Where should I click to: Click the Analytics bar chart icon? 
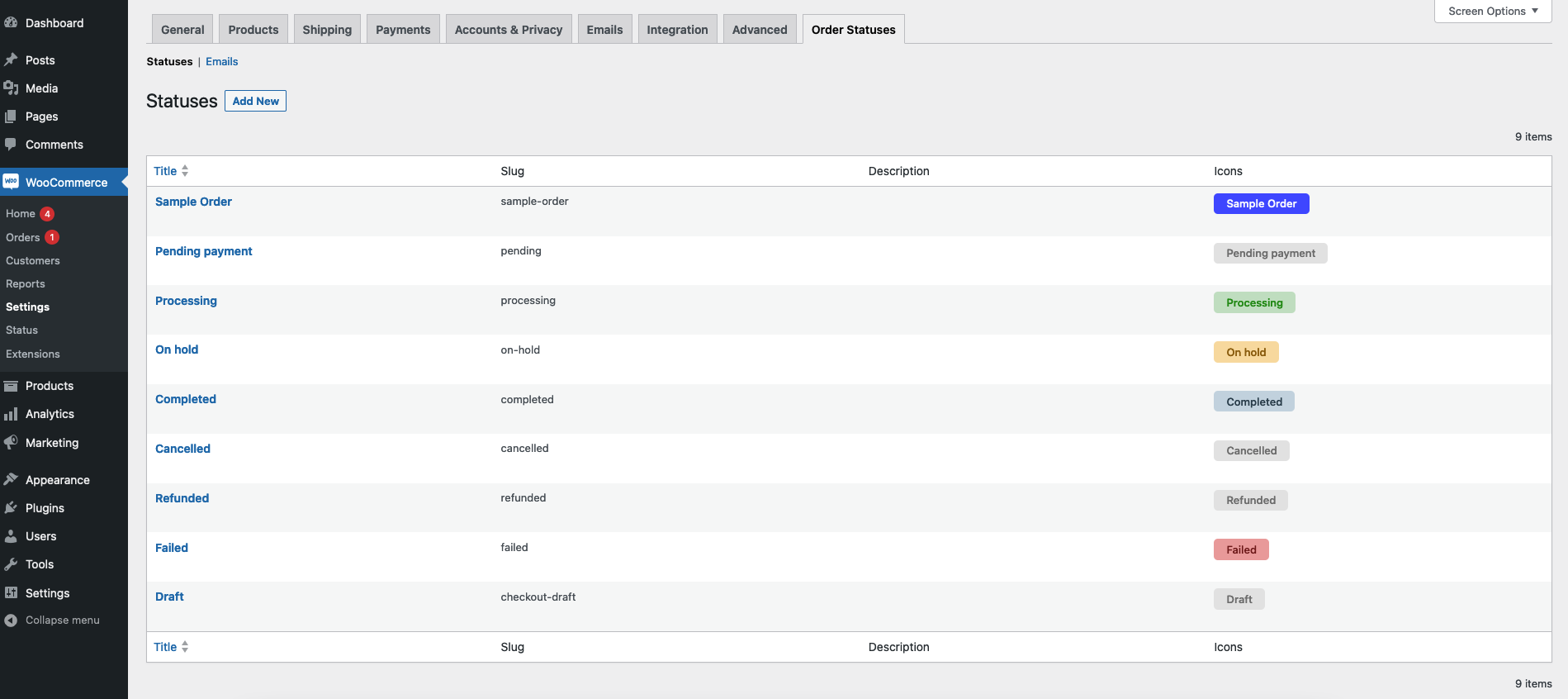click(x=11, y=414)
